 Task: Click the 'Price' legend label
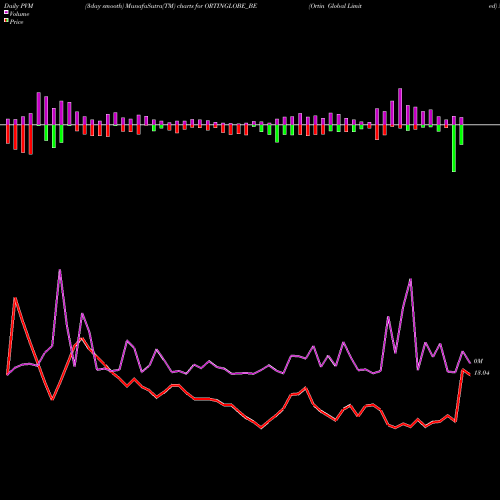(x=16, y=22)
